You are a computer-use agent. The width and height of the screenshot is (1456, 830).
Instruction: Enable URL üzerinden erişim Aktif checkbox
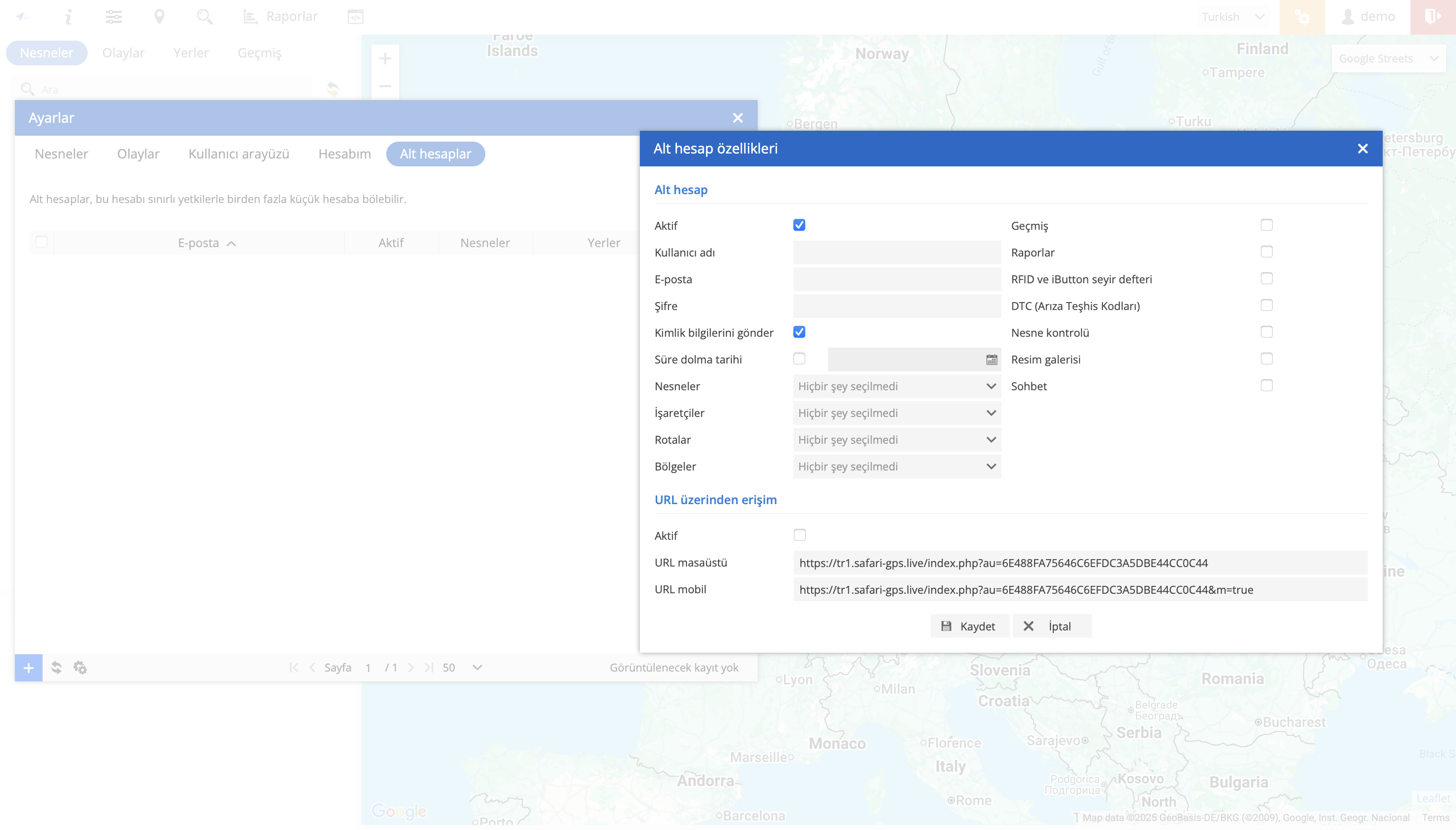(799, 535)
